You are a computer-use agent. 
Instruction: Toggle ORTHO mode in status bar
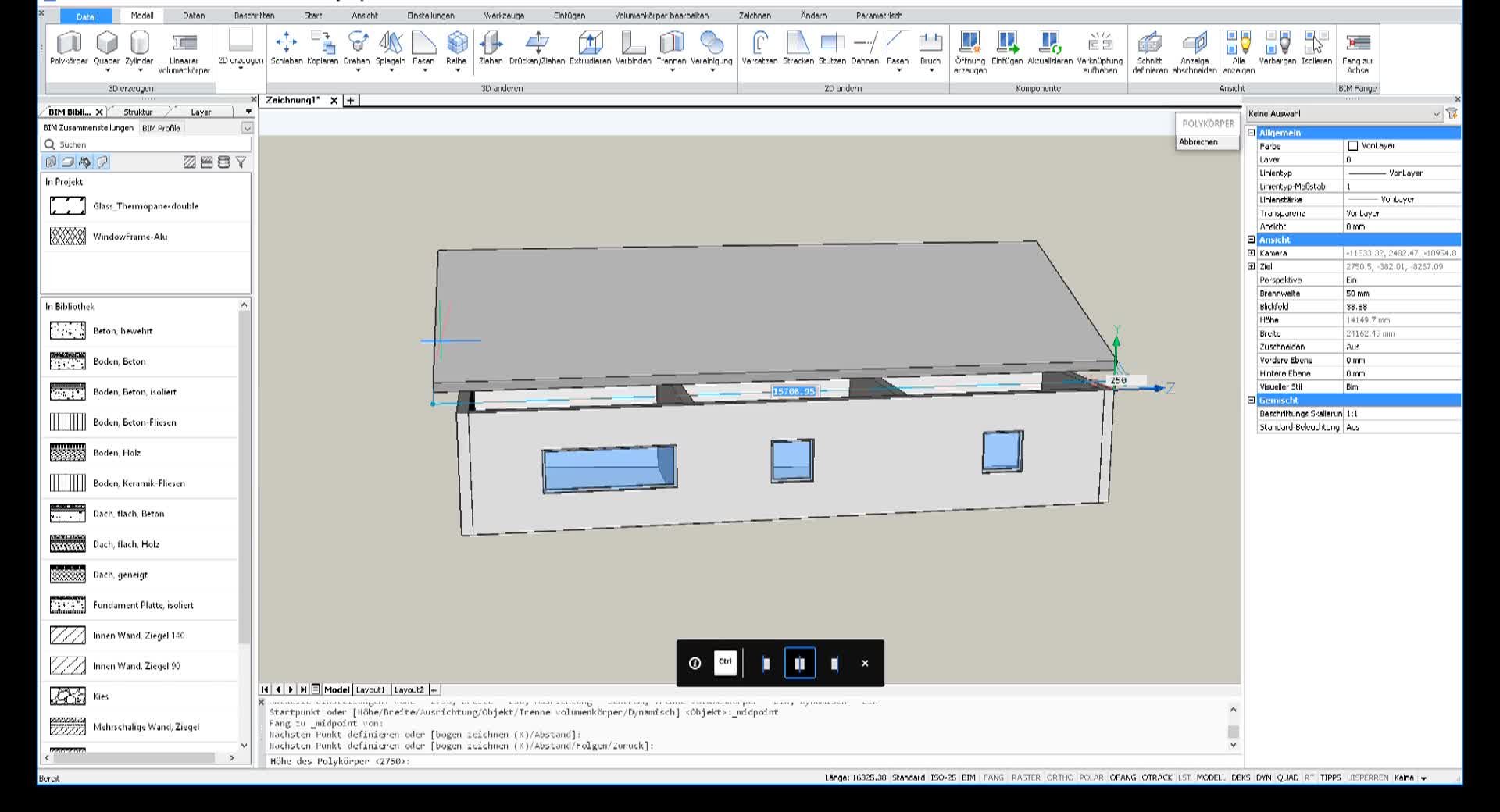coord(1059,778)
